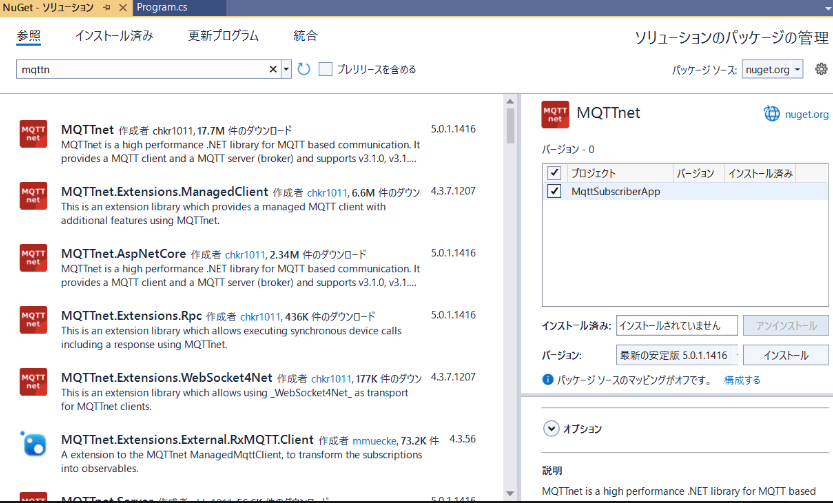Select MqttSubscriberApp project row name
The height and width of the screenshot is (503, 833).
pos(616,191)
